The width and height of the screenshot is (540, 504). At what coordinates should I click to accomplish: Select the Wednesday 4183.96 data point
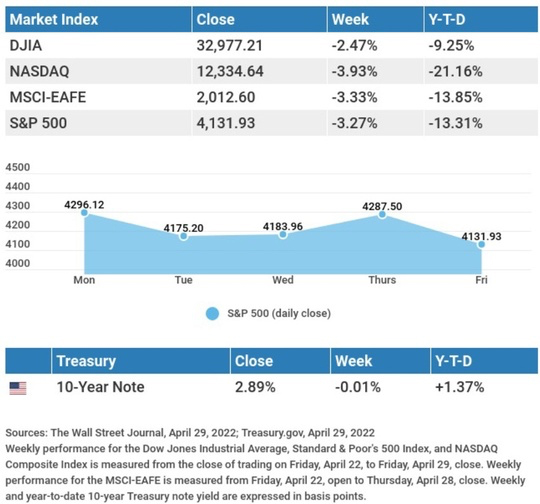point(283,235)
